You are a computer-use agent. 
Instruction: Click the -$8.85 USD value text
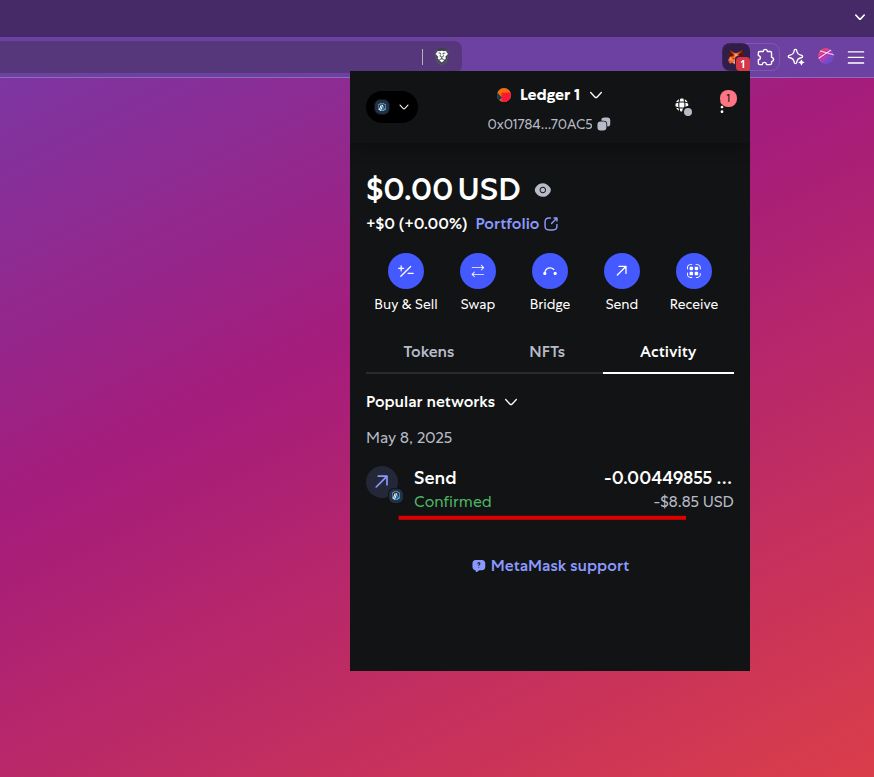(x=693, y=502)
